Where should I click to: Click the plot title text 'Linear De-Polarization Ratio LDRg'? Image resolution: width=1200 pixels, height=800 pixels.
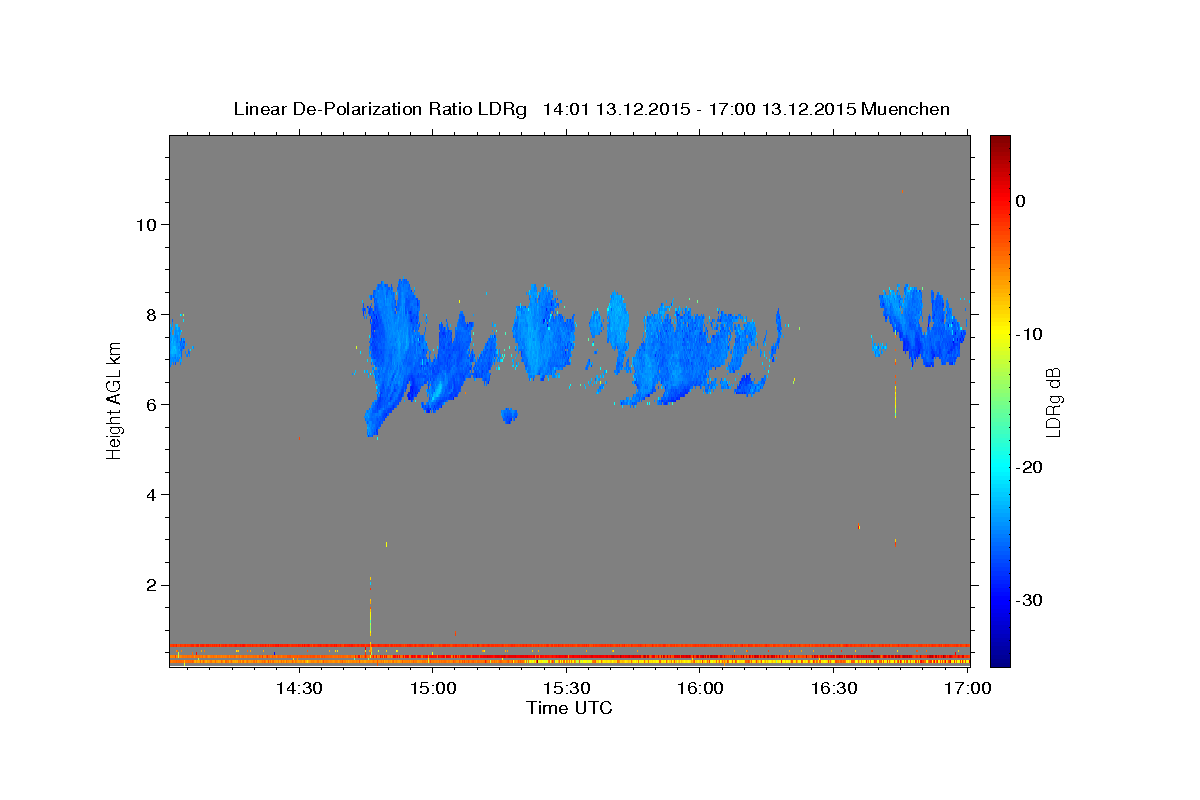379,109
